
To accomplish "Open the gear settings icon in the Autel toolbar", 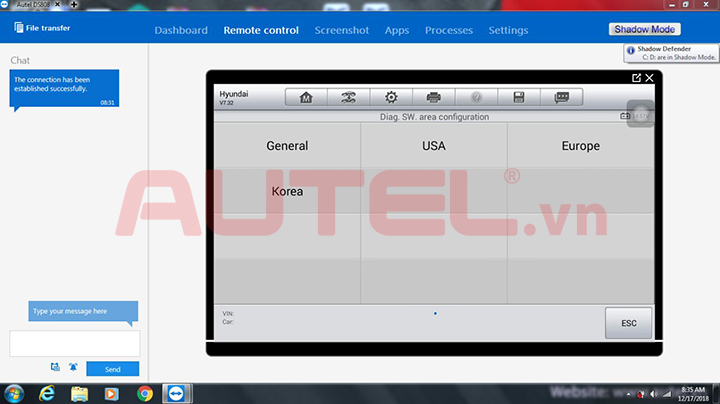I will coord(391,97).
